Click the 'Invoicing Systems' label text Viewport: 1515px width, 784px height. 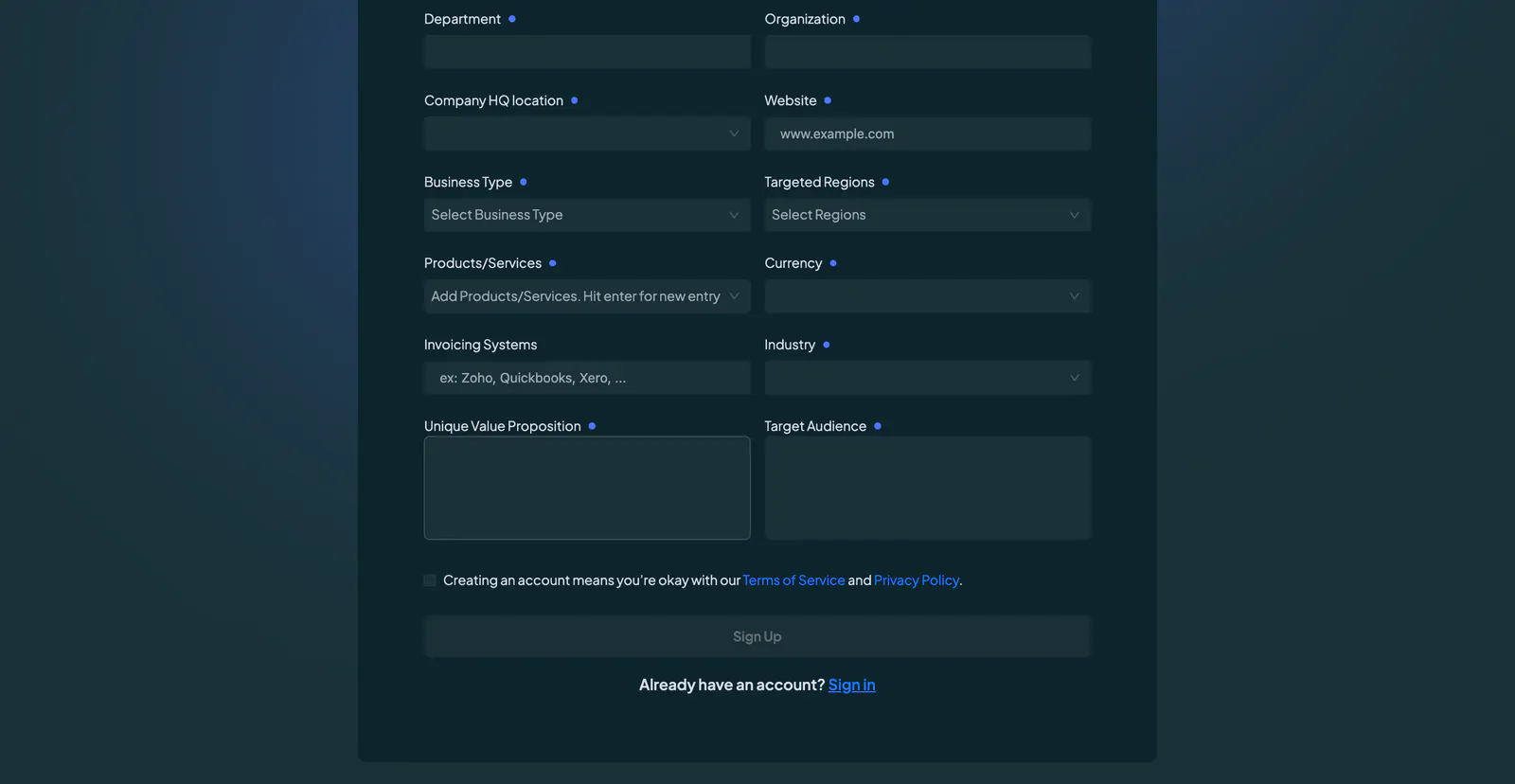480,345
